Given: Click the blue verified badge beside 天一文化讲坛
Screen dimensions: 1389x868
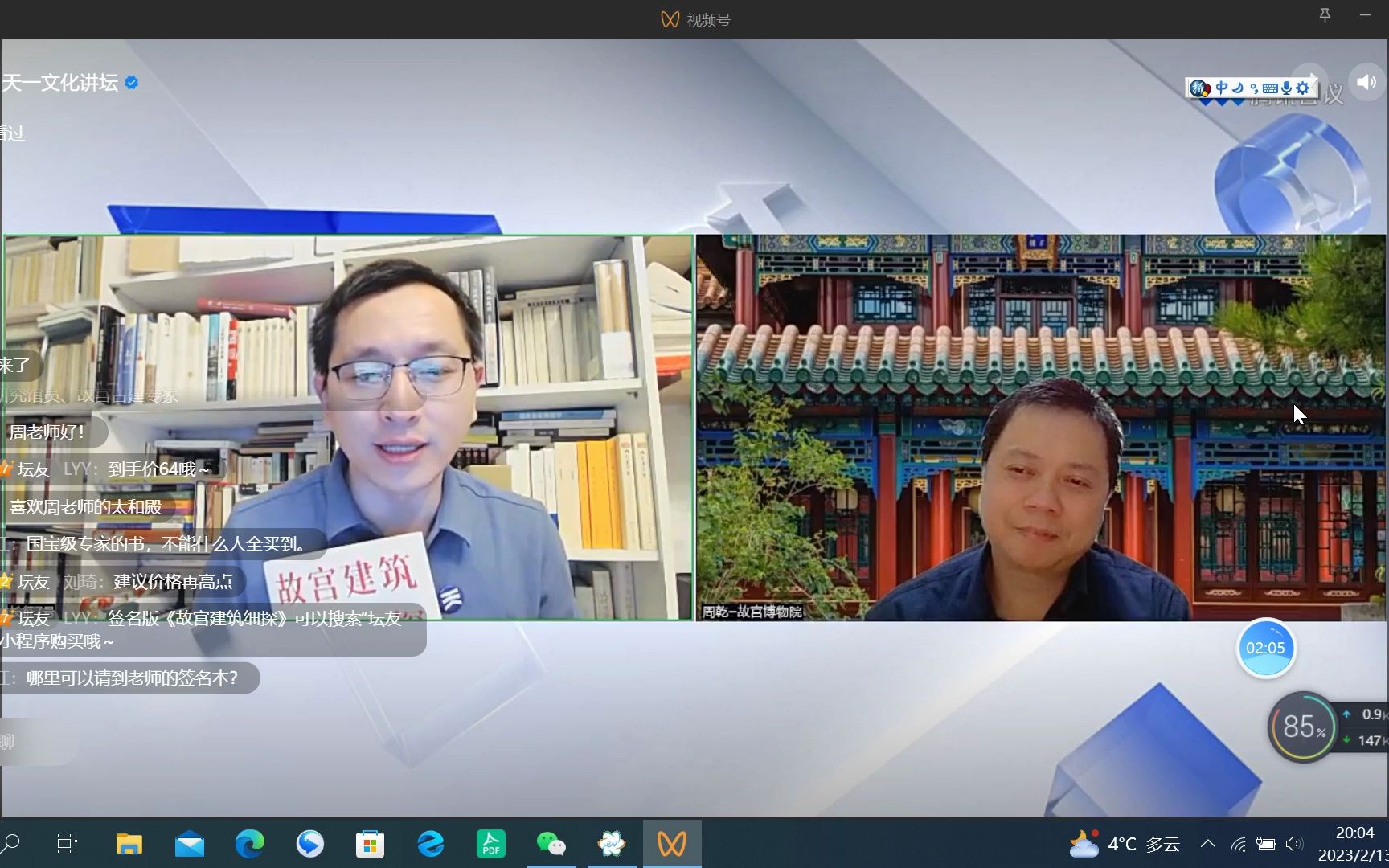Looking at the screenshot, I should pyautogui.click(x=132, y=83).
